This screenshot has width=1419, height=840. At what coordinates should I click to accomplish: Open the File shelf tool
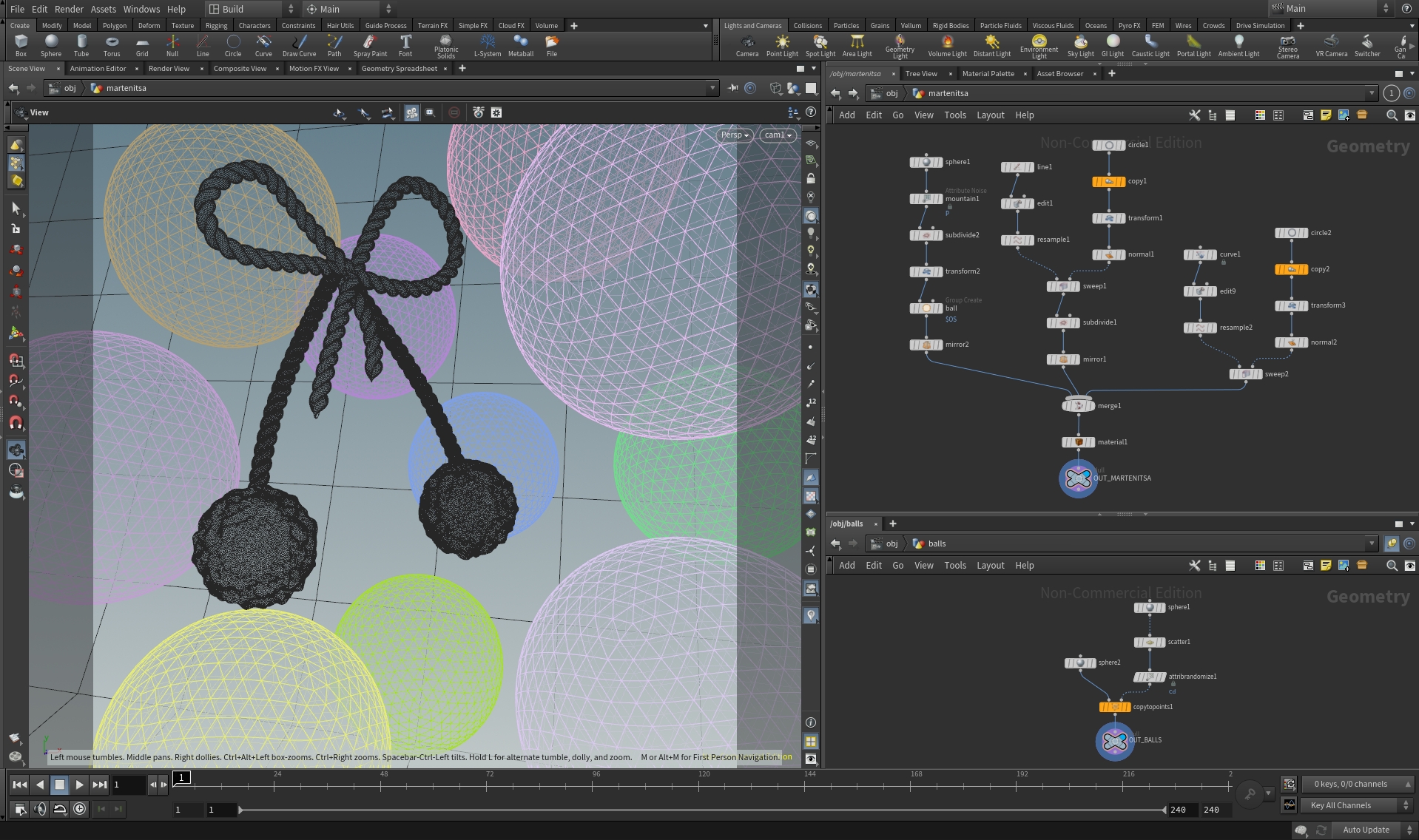(x=552, y=46)
